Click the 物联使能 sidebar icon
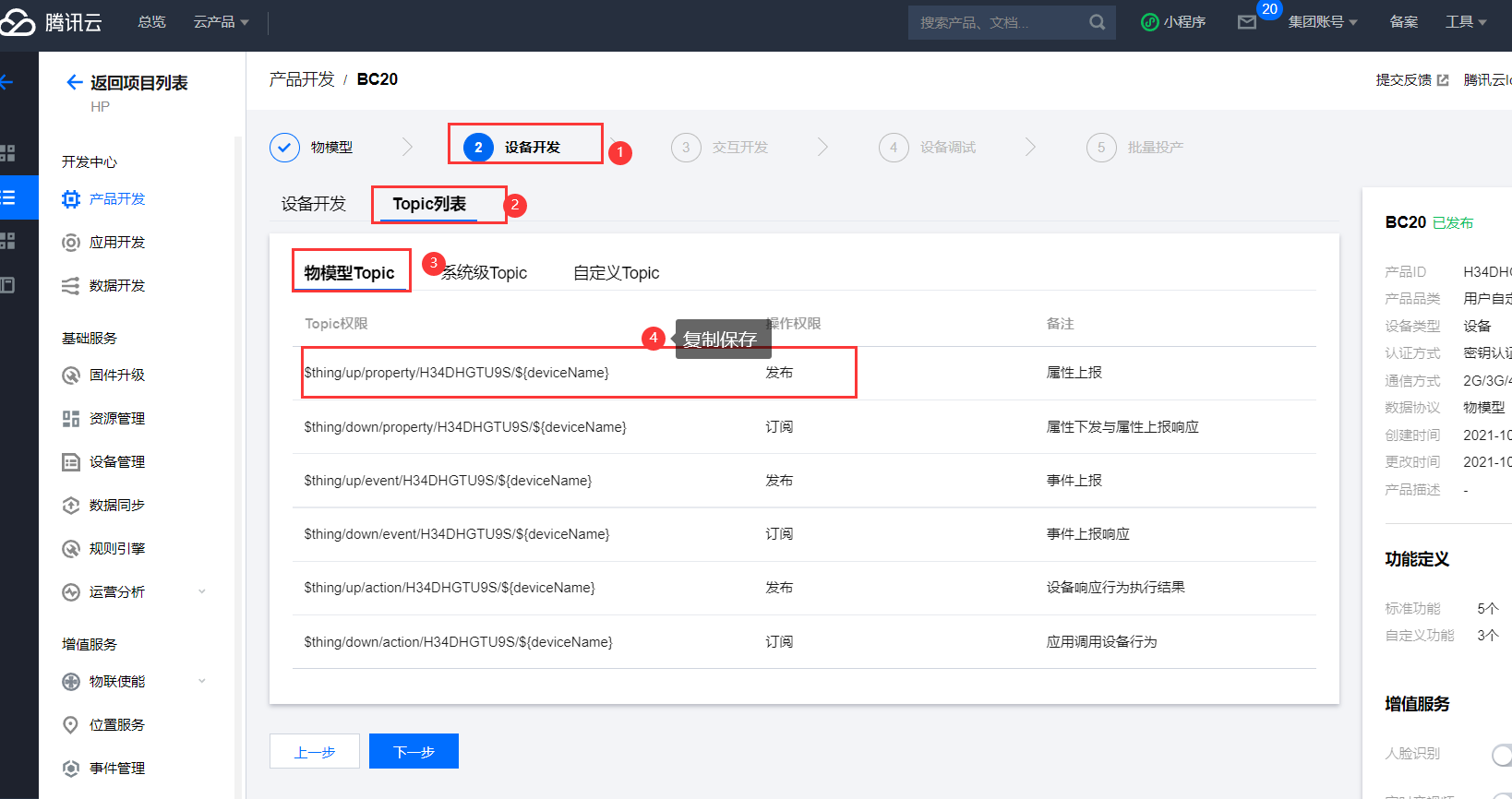The height and width of the screenshot is (799, 1512). (x=71, y=681)
